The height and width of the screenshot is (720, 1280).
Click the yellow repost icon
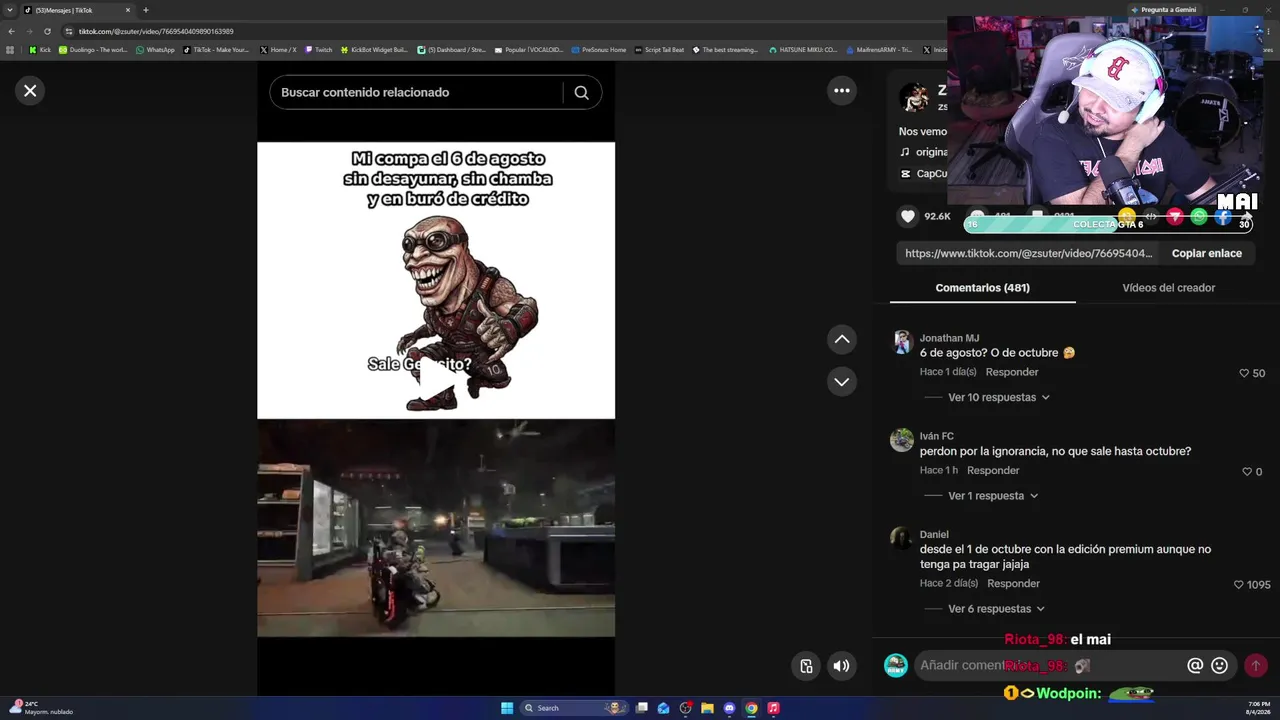pos(1127,216)
